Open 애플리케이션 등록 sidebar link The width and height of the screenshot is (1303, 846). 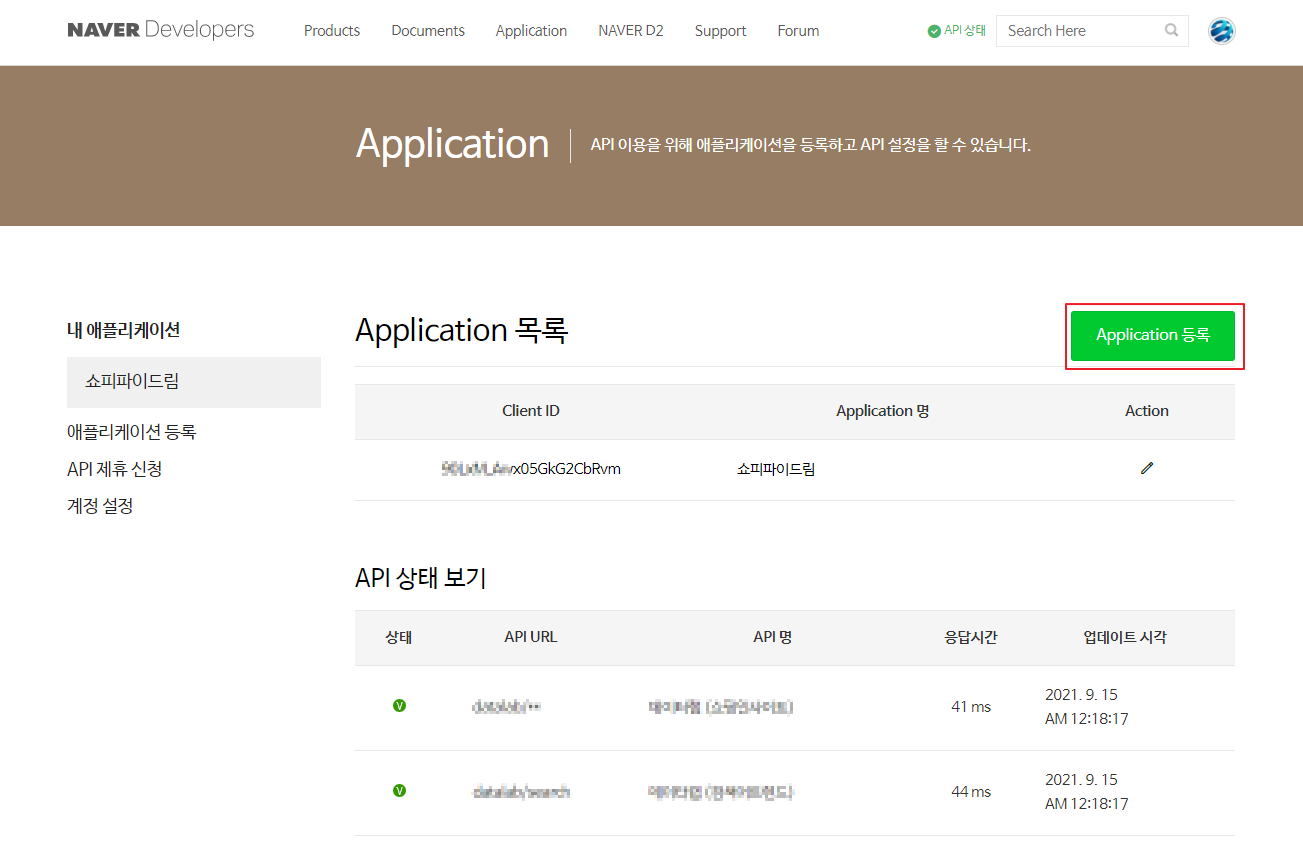click(131, 432)
